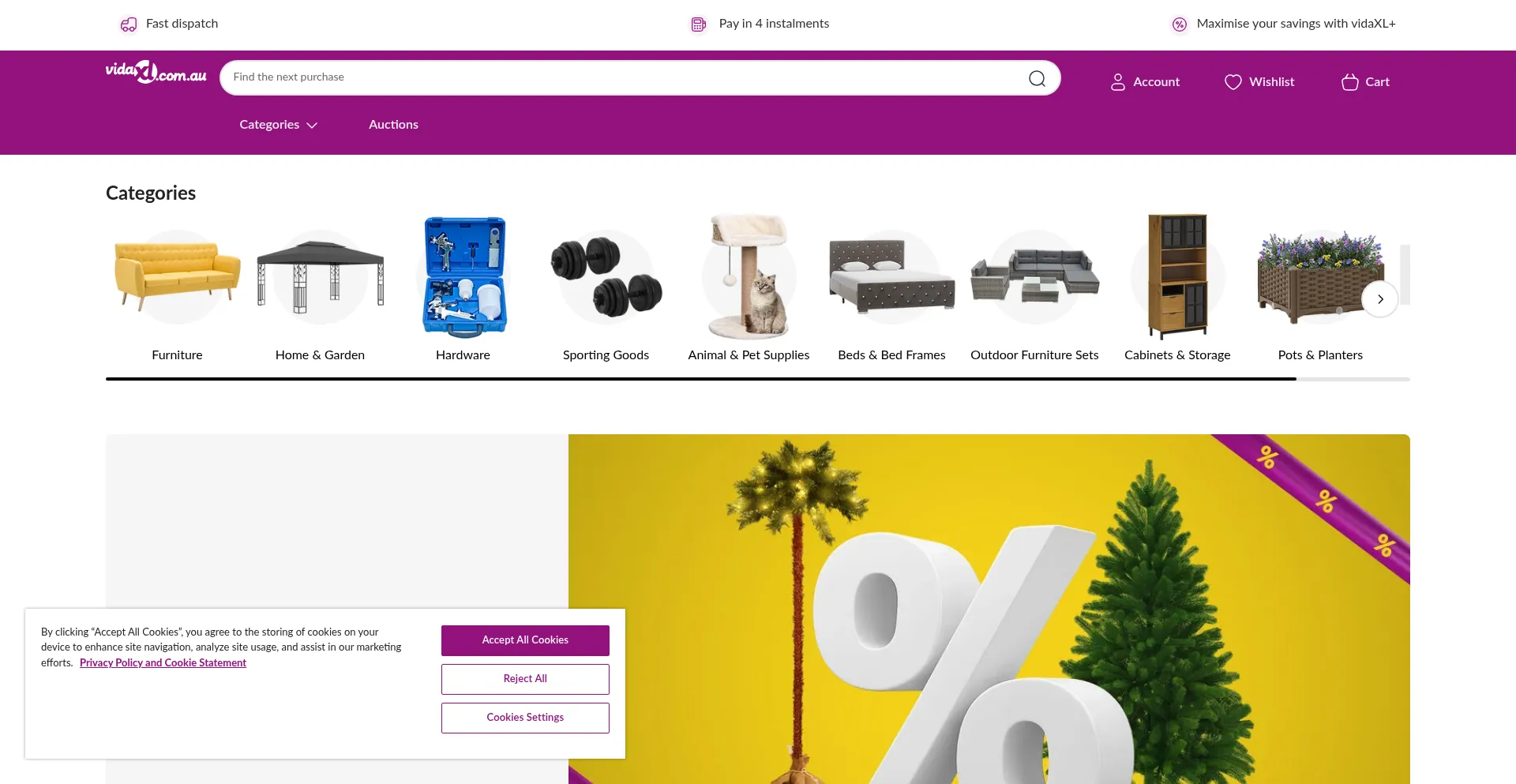Viewport: 1516px width, 784px height.
Task: Accept All Cookies
Action: pyautogui.click(x=525, y=640)
